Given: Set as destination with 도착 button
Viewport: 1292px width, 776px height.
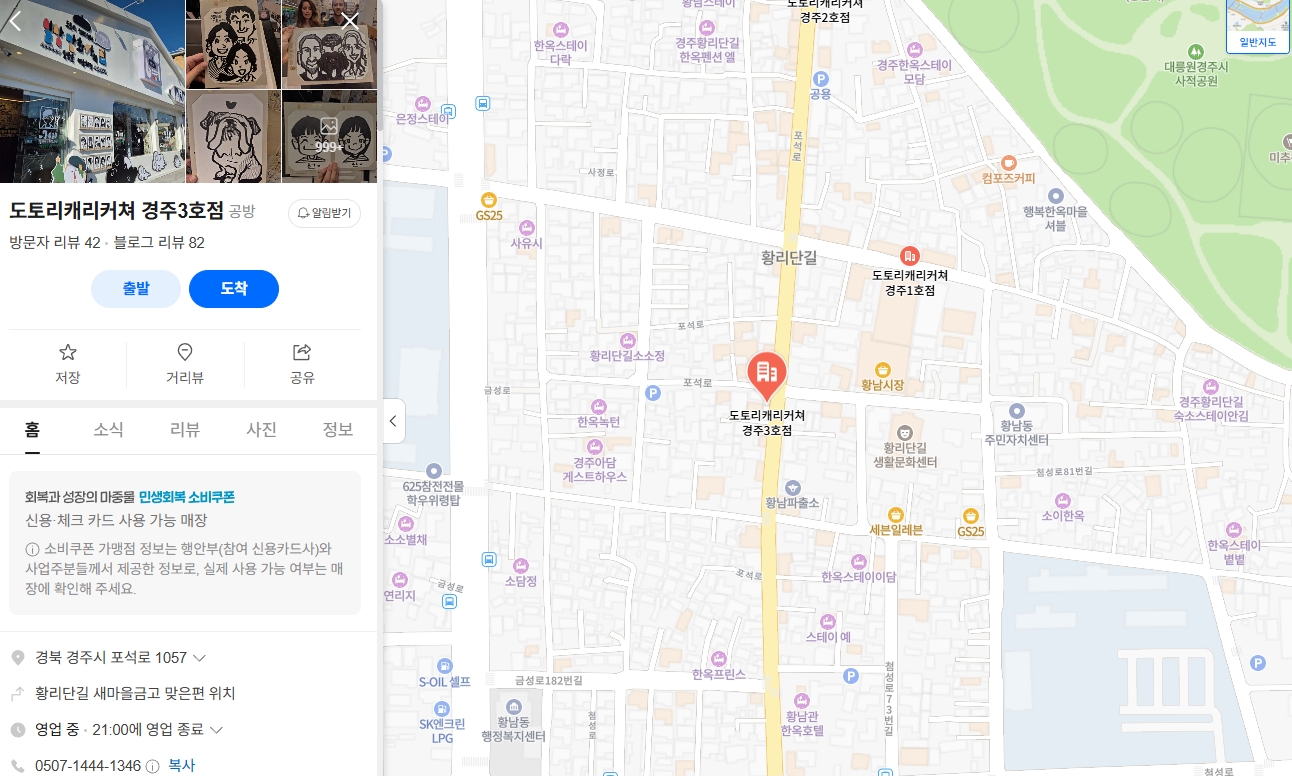Looking at the screenshot, I should click(x=234, y=289).
